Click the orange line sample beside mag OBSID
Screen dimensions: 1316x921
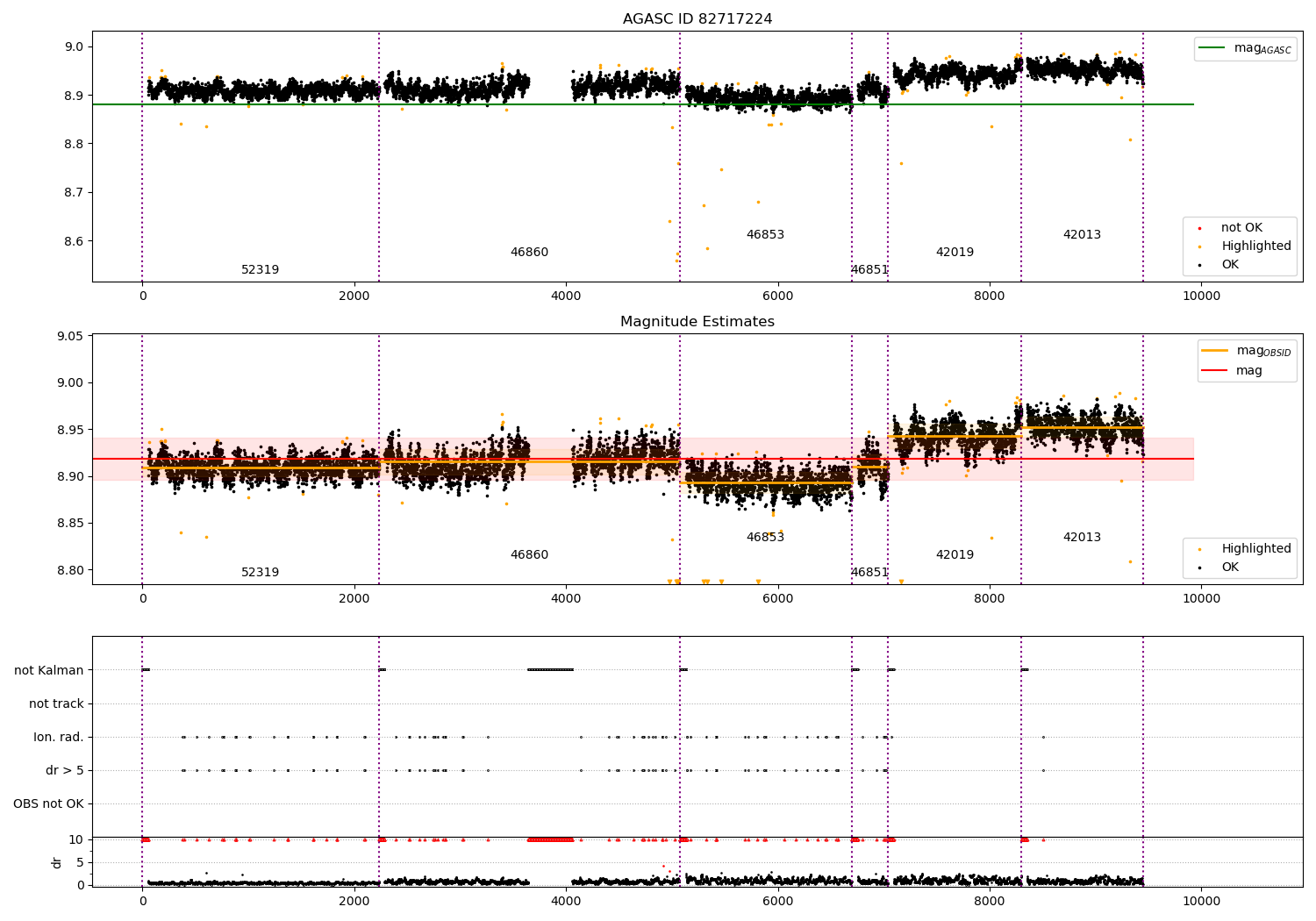(x=1214, y=351)
